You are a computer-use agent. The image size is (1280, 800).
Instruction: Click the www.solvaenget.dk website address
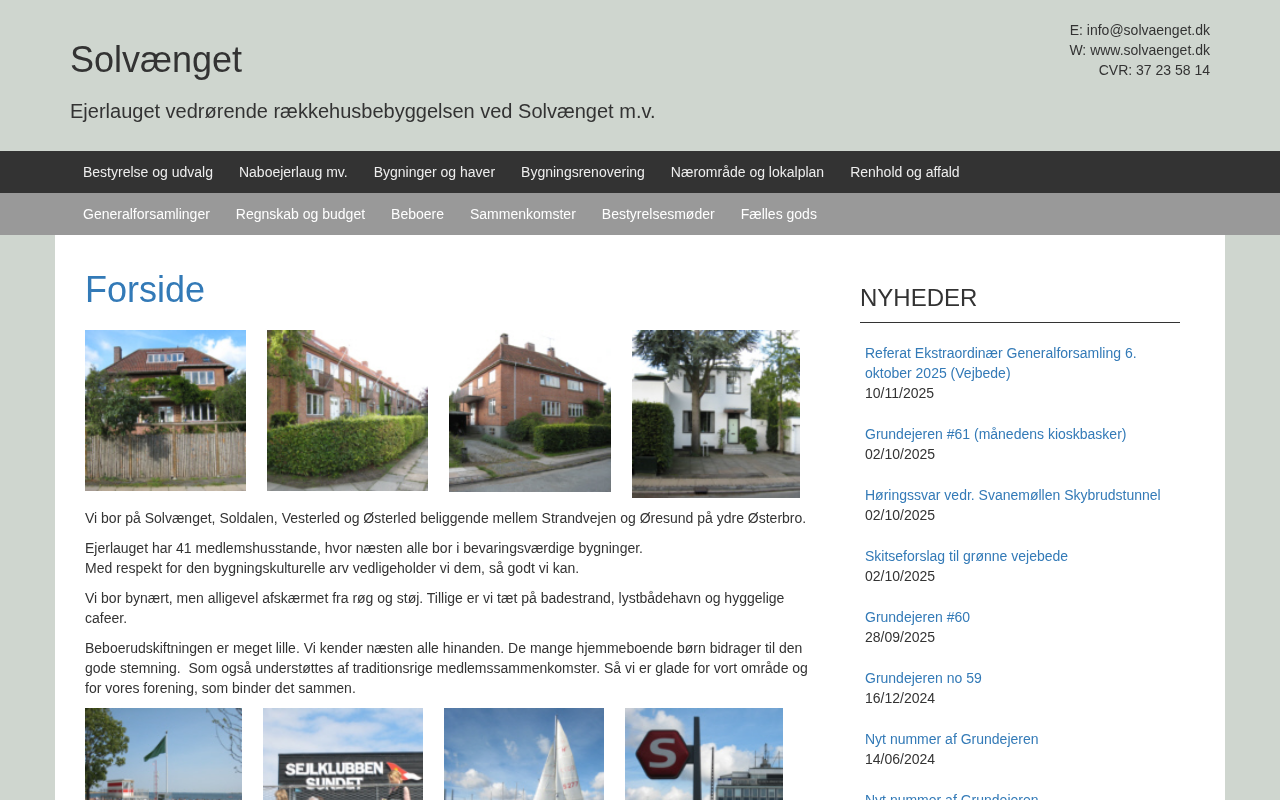(1150, 50)
